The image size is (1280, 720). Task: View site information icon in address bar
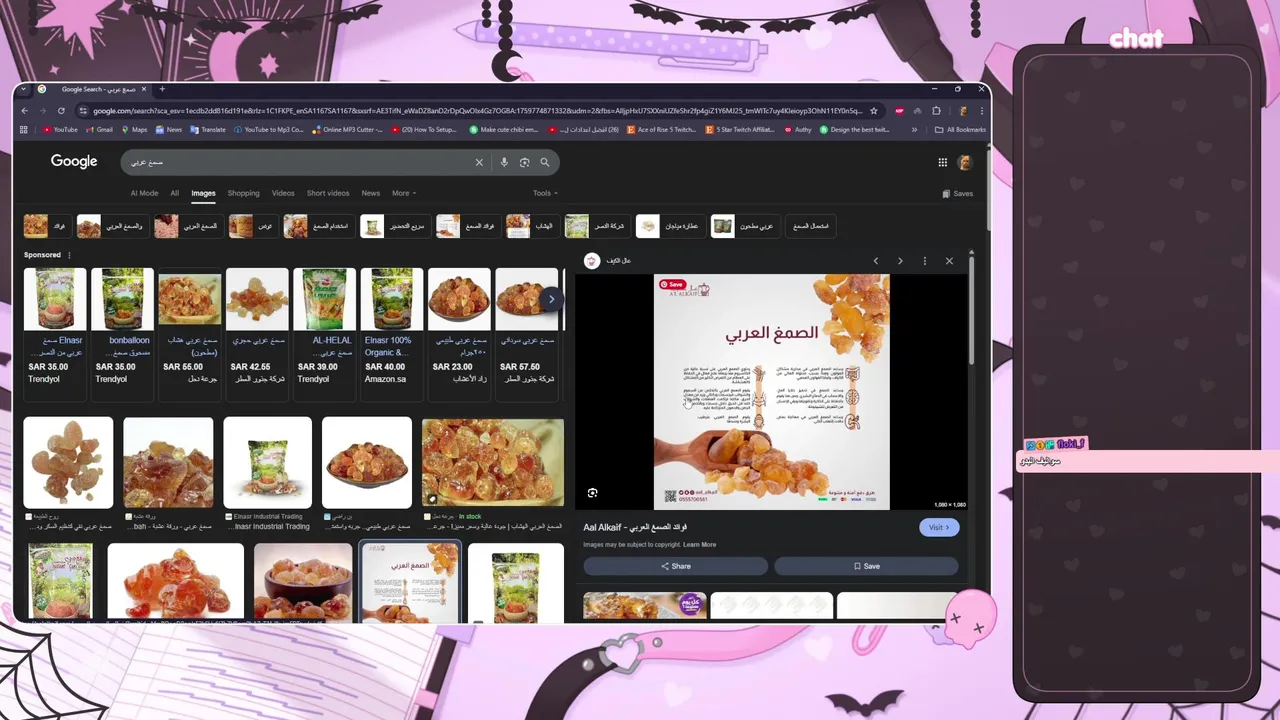pos(83,111)
